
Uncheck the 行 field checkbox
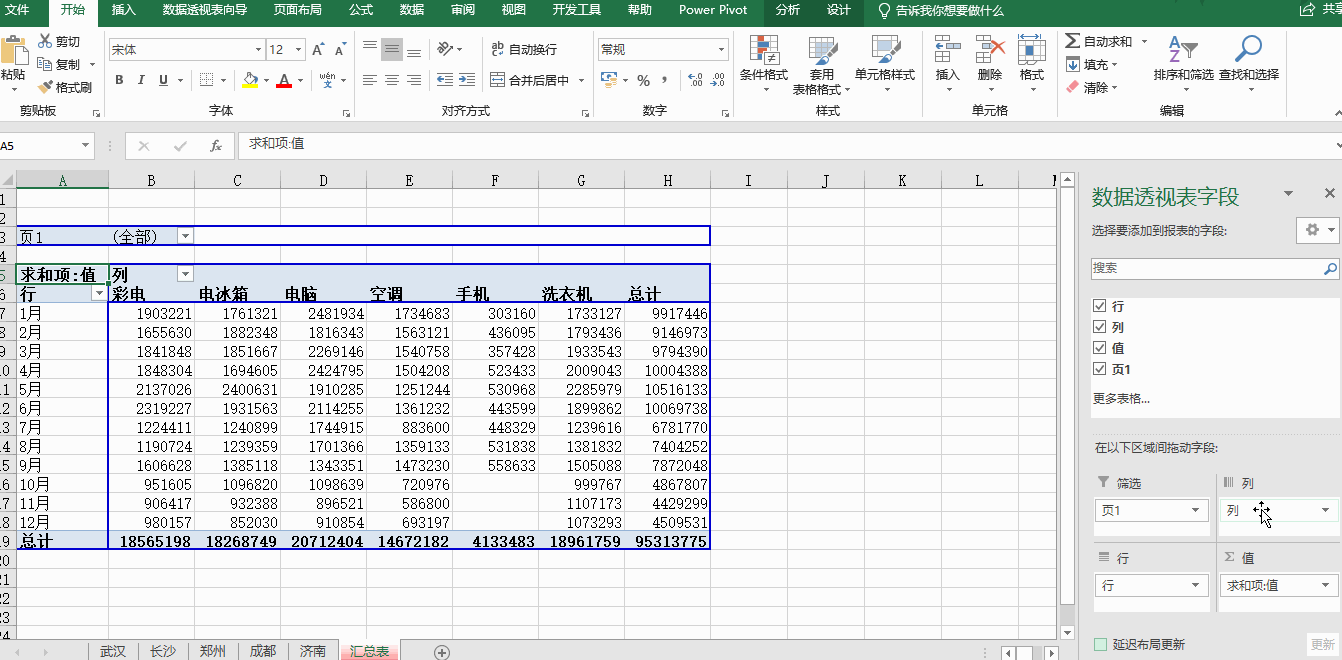[1100, 306]
